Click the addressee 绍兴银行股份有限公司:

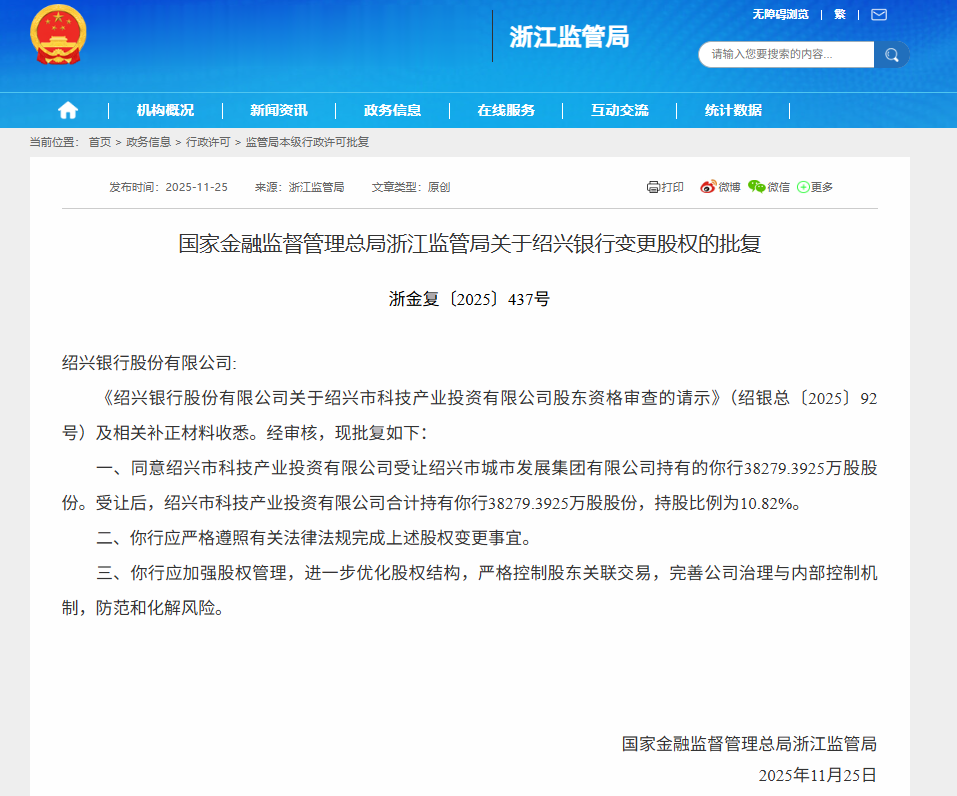[x=149, y=363]
